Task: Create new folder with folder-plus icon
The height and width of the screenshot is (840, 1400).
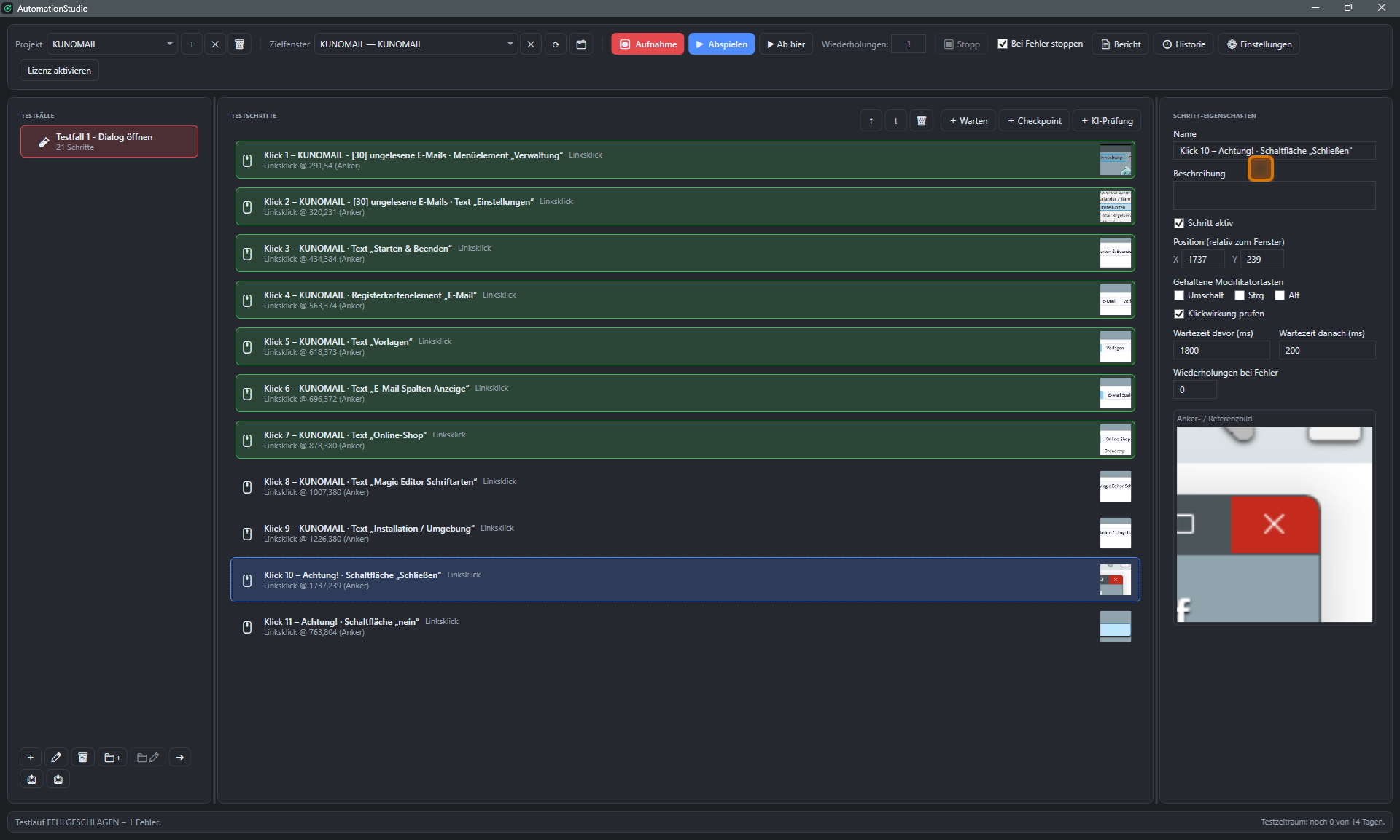Action: pyautogui.click(x=113, y=758)
